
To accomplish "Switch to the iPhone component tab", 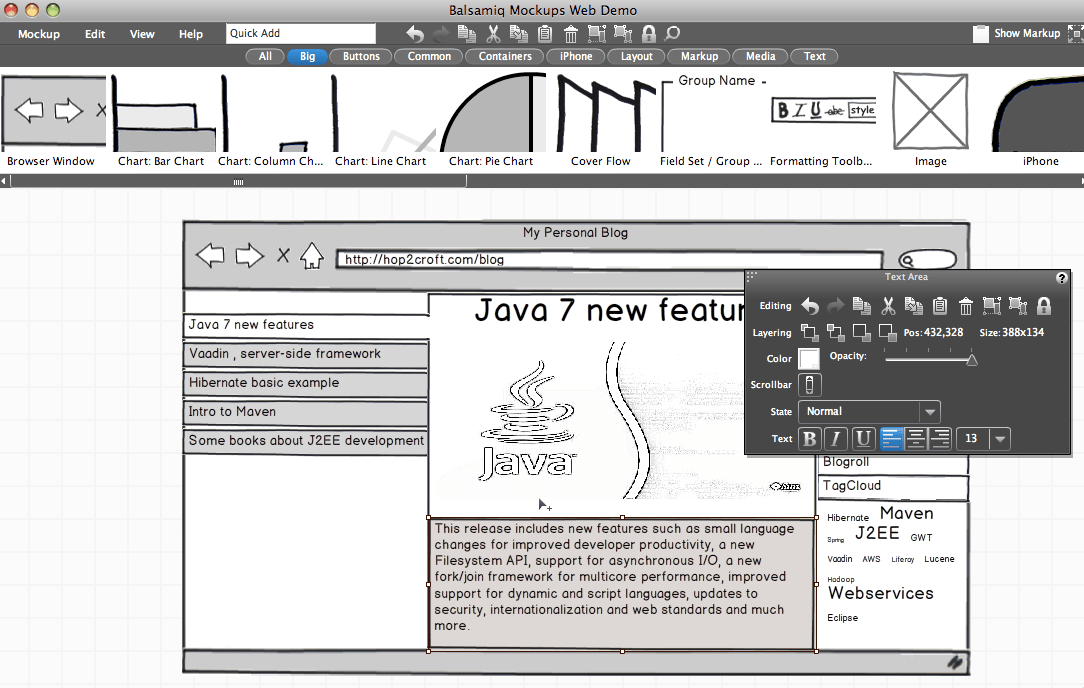I will pyautogui.click(x=575, y=56).
